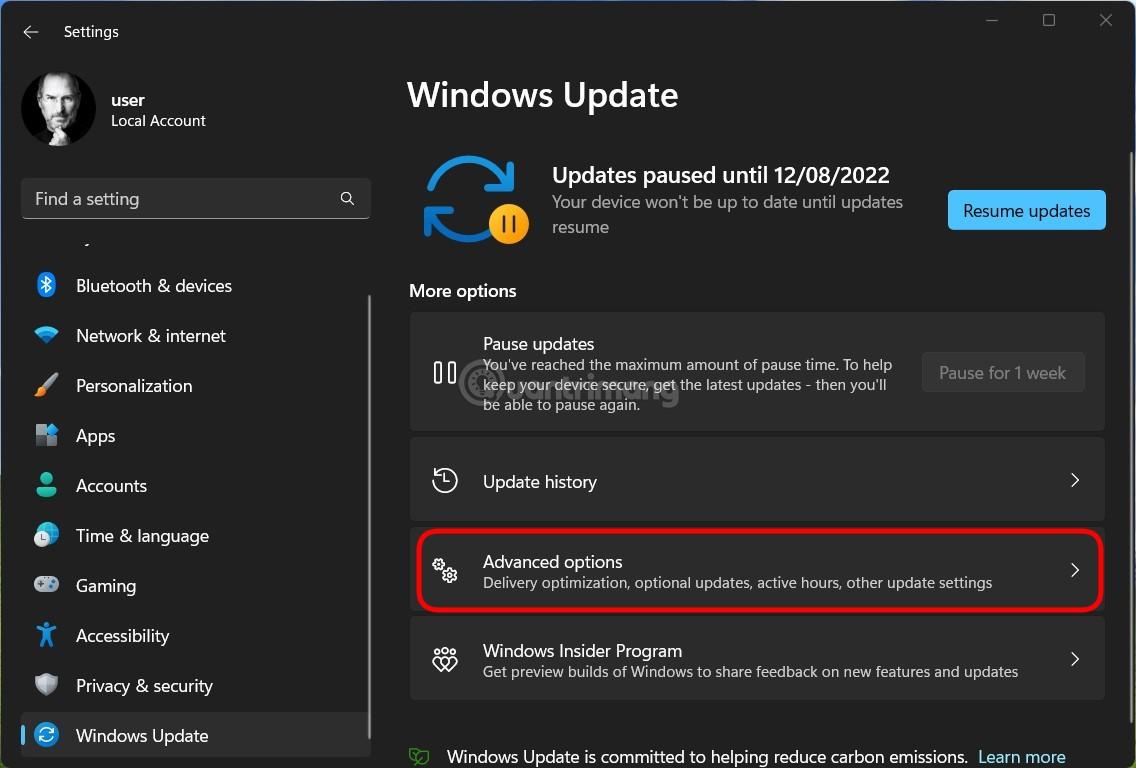Click the Gaming controller icon

(46, 584)
